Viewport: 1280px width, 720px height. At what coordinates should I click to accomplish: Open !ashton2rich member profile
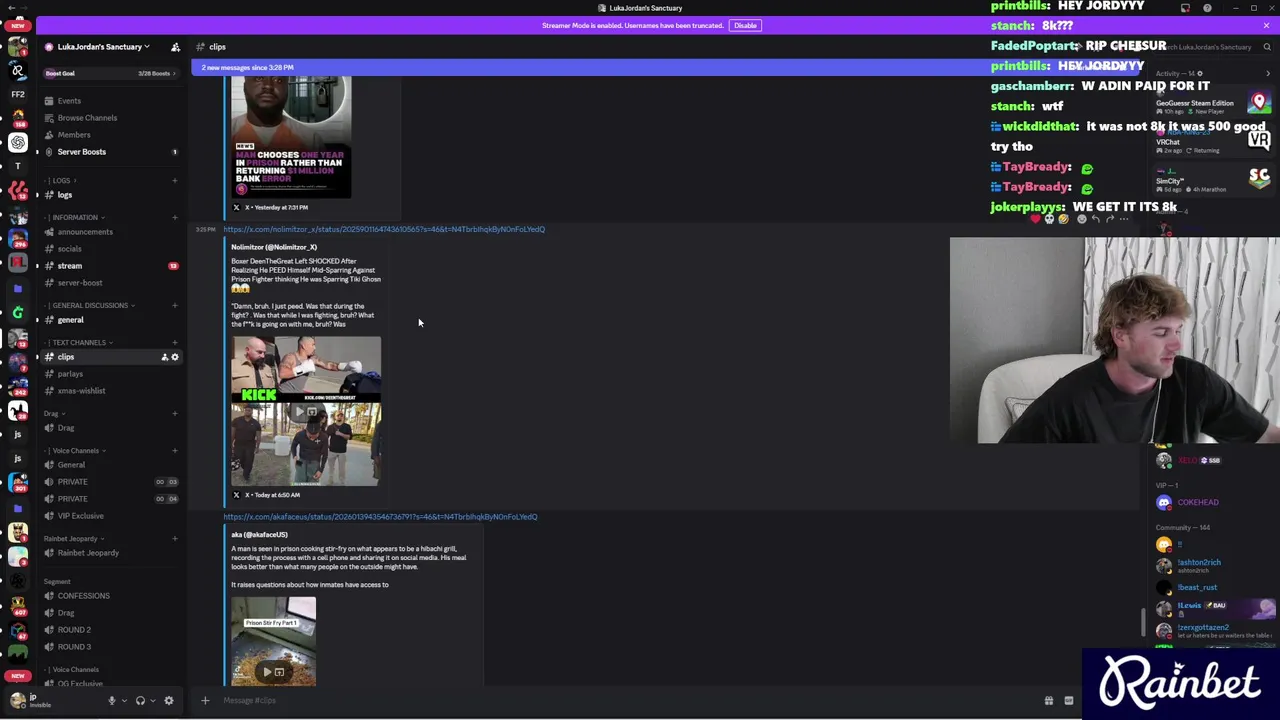(1198, 565)
